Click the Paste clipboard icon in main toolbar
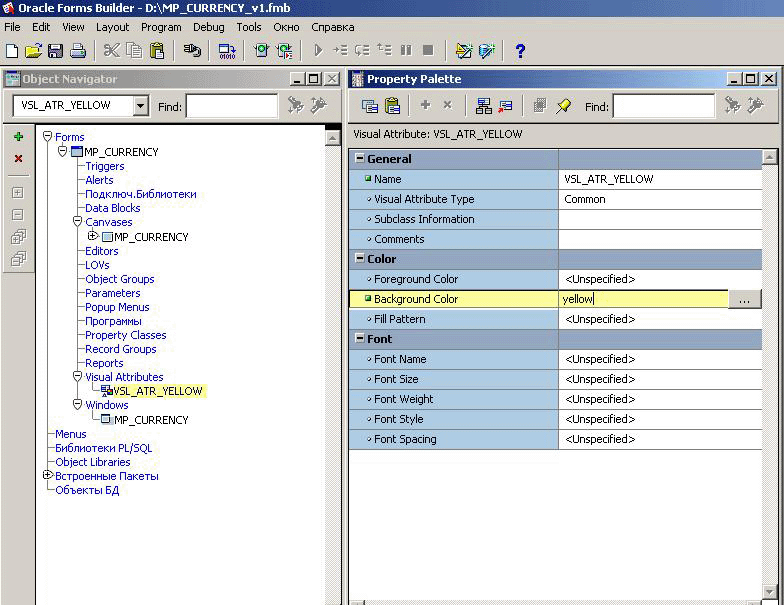This screenshot has height=605, width=784. [156, 50]
